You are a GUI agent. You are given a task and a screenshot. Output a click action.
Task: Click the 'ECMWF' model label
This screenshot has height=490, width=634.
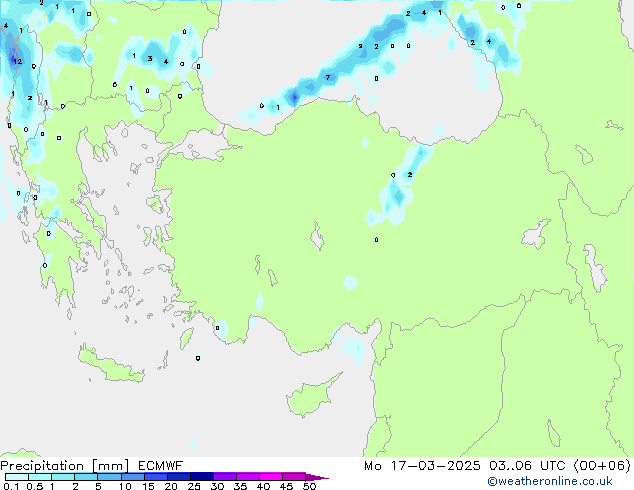coord(160,466)
